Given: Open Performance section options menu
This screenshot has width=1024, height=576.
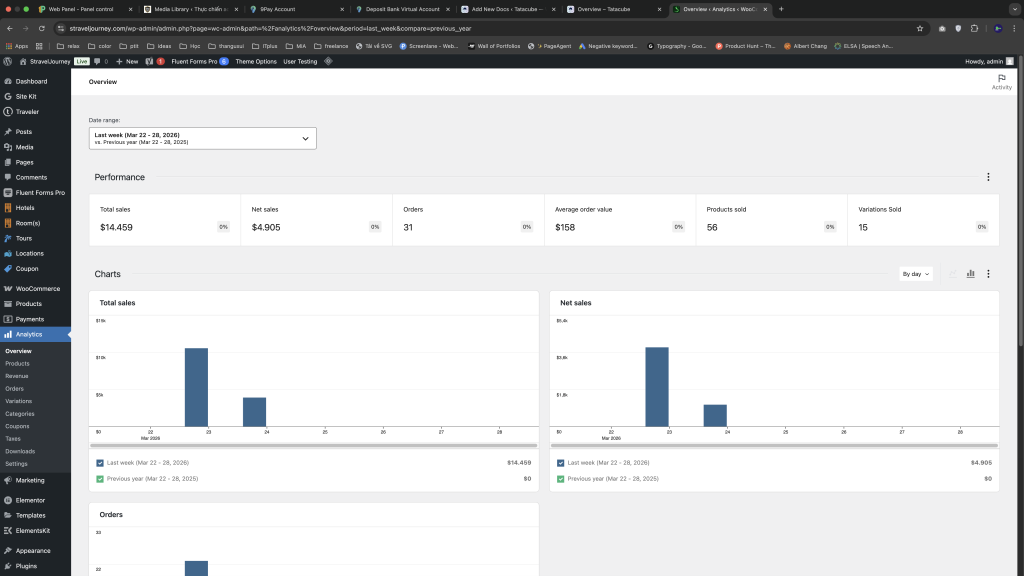Looking at the screenshot, I should click(988, 177).
